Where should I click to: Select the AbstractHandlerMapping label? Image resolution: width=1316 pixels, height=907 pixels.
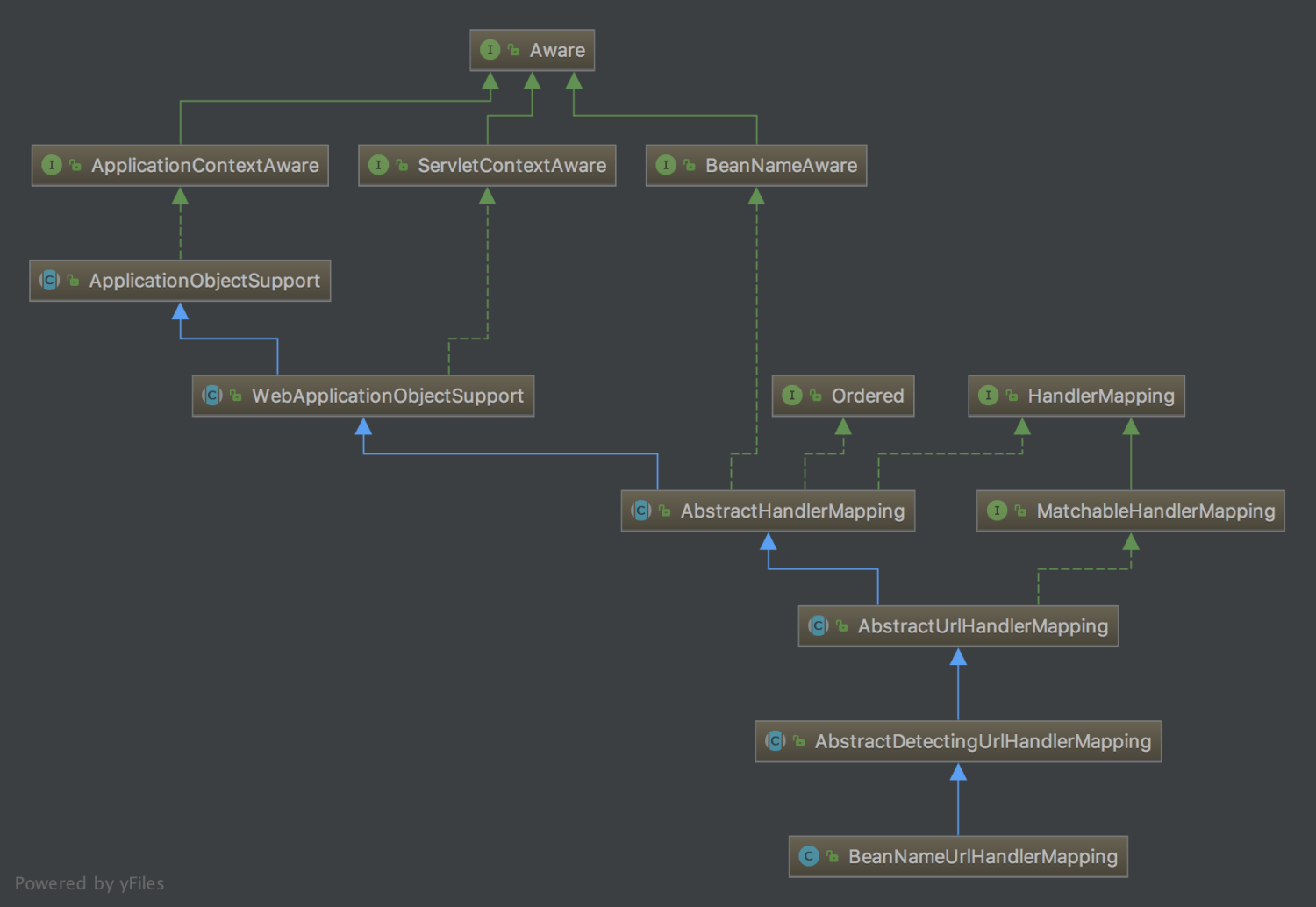[x=793, y=511]
